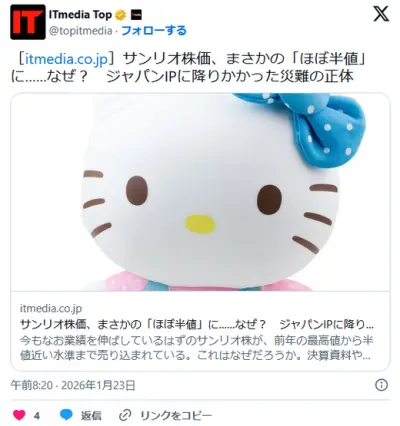
Task: Click the ITmedia red IT avatar
Action: (x=28, y=22)
